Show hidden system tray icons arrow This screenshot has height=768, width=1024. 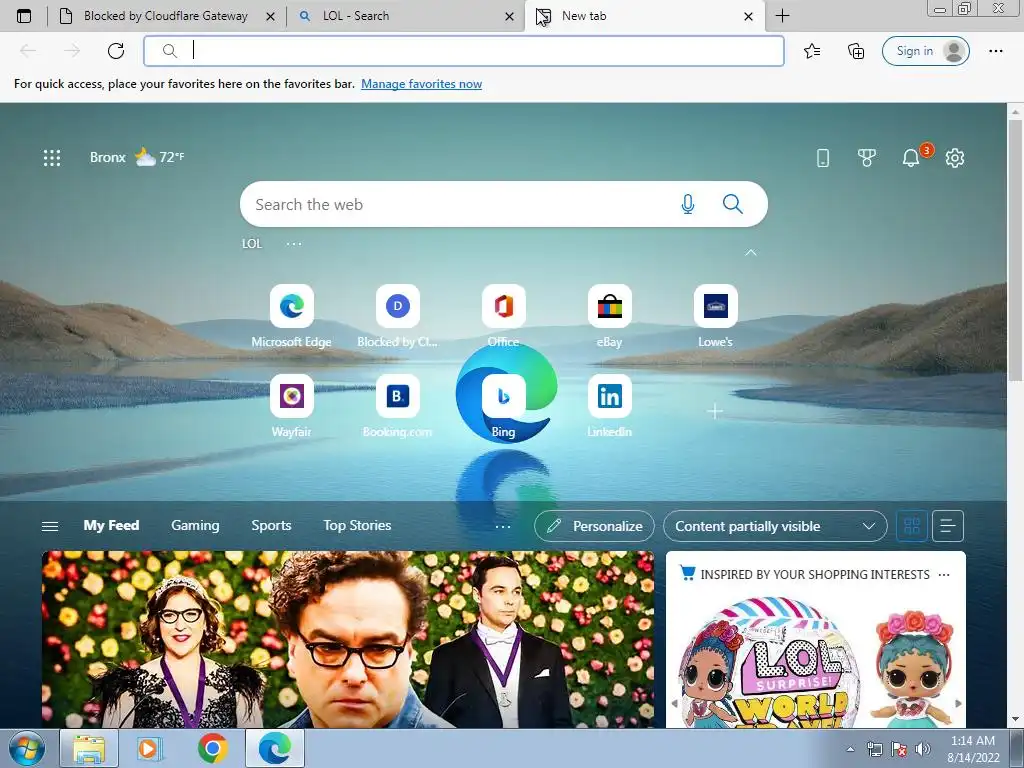850,749
